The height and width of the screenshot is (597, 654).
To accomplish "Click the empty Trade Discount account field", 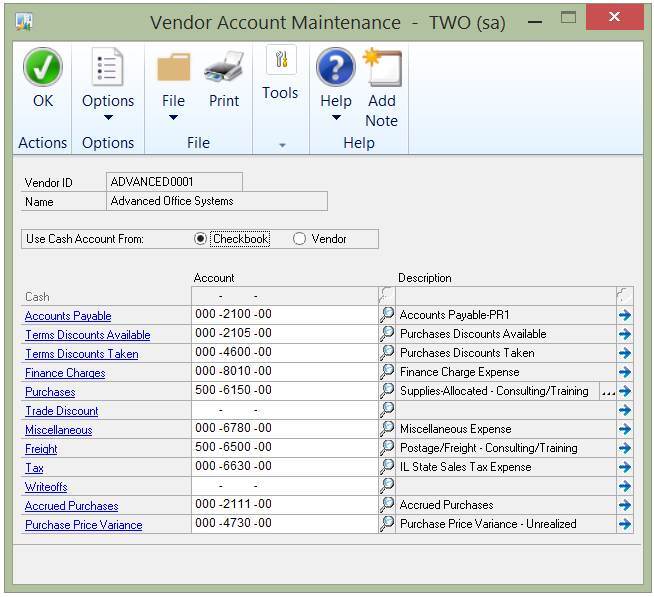I will click(x=285, y=410).
